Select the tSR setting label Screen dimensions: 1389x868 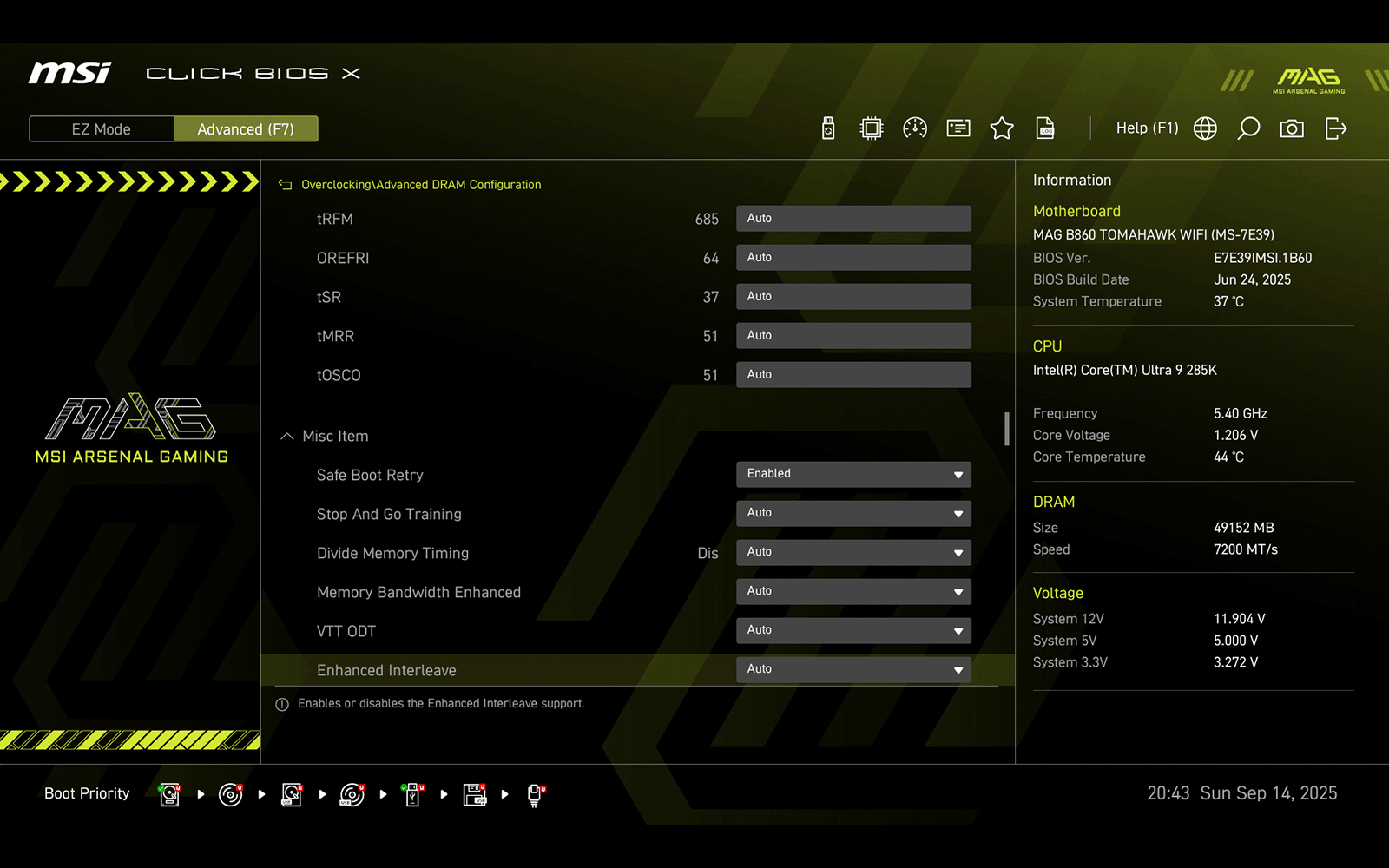coord(329,297)
